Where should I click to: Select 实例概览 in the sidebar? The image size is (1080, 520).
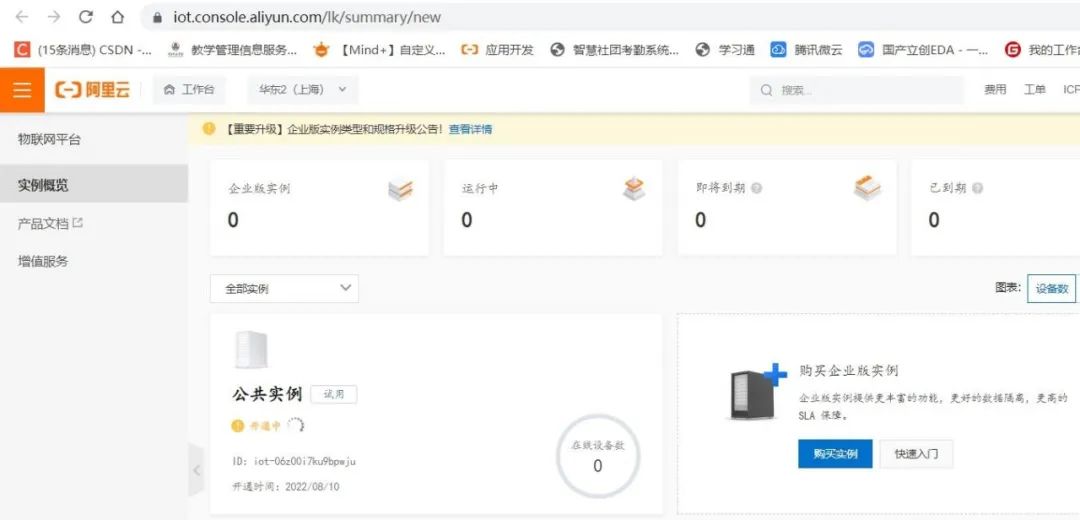(94, 185)
